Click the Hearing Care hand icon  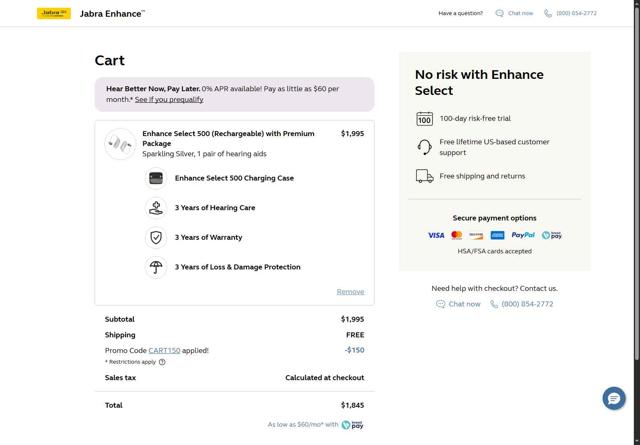(156, 208)
